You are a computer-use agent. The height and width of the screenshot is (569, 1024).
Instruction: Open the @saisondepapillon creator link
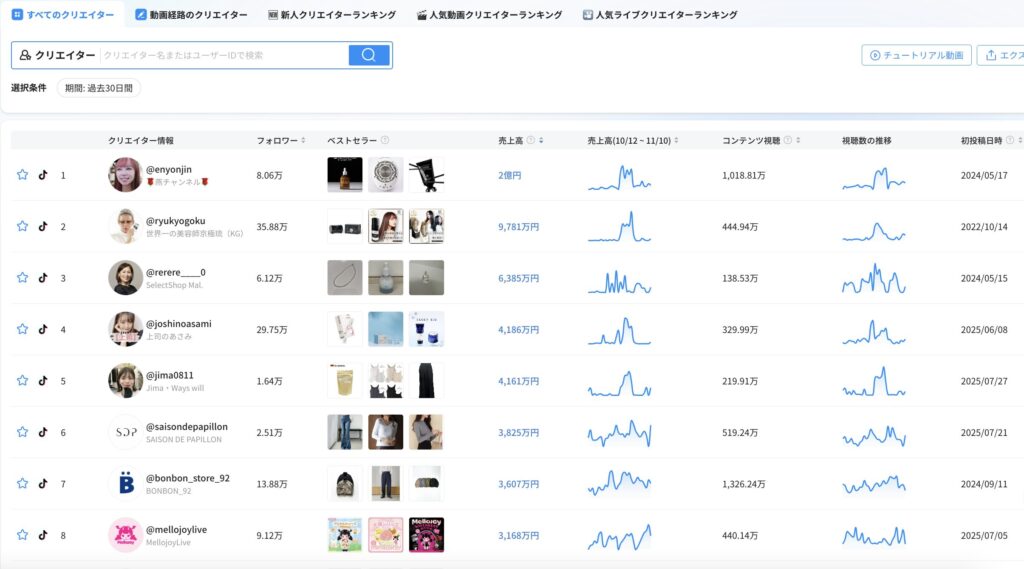187,427
